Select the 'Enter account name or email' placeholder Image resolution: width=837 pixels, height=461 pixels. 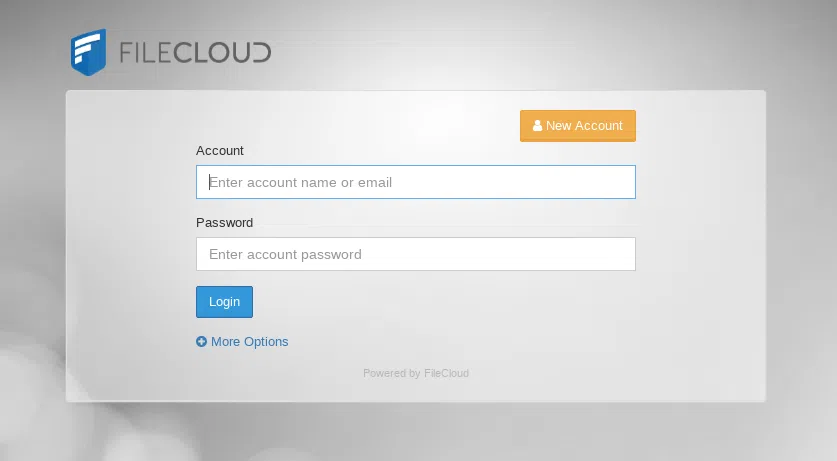300,183
